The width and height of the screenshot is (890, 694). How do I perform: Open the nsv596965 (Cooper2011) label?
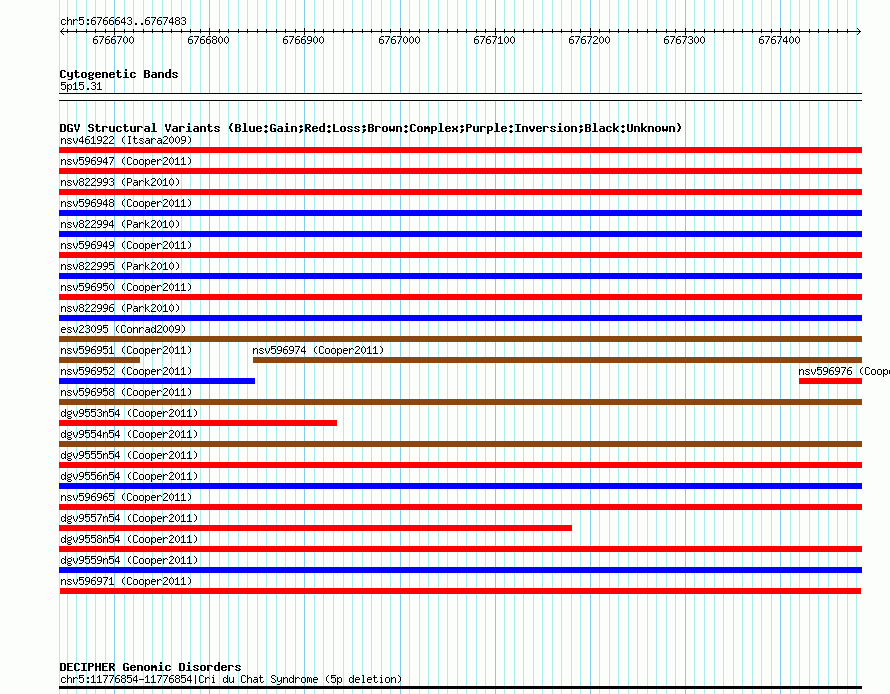coord(126,497)
